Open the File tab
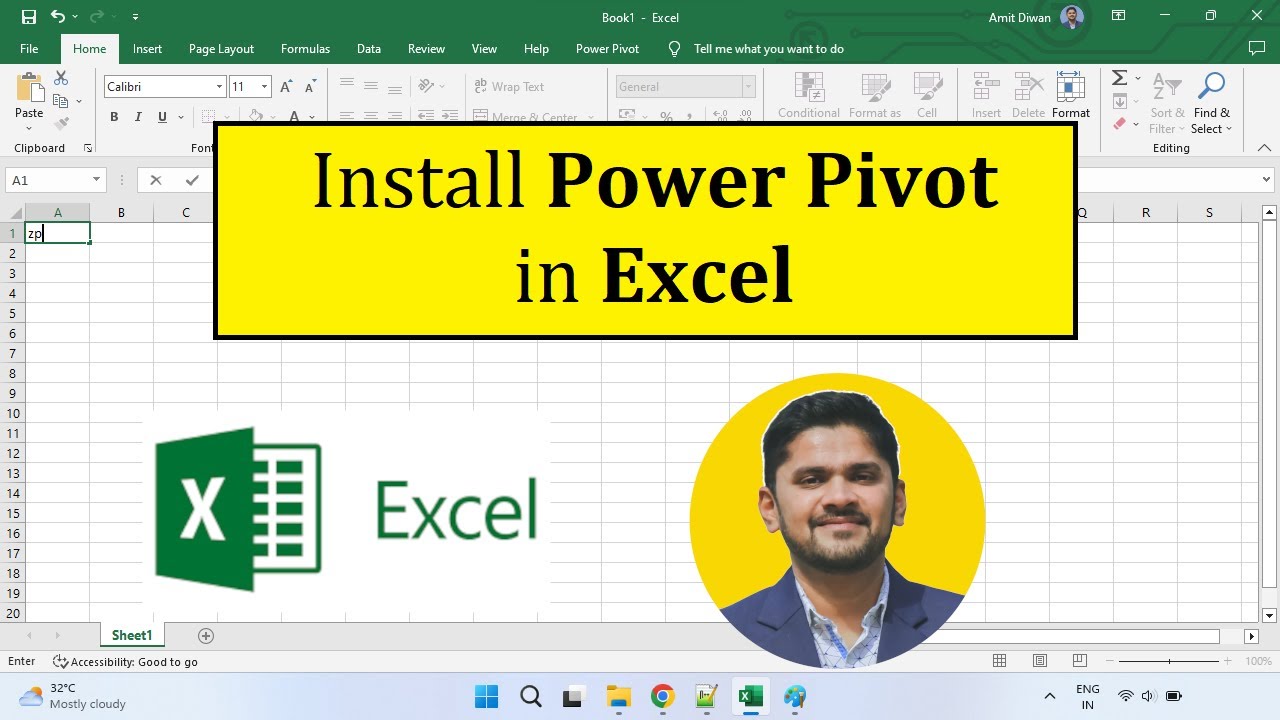Image resolution: width=1280 pixels, height=720 pixels. (x=29, y=49)
